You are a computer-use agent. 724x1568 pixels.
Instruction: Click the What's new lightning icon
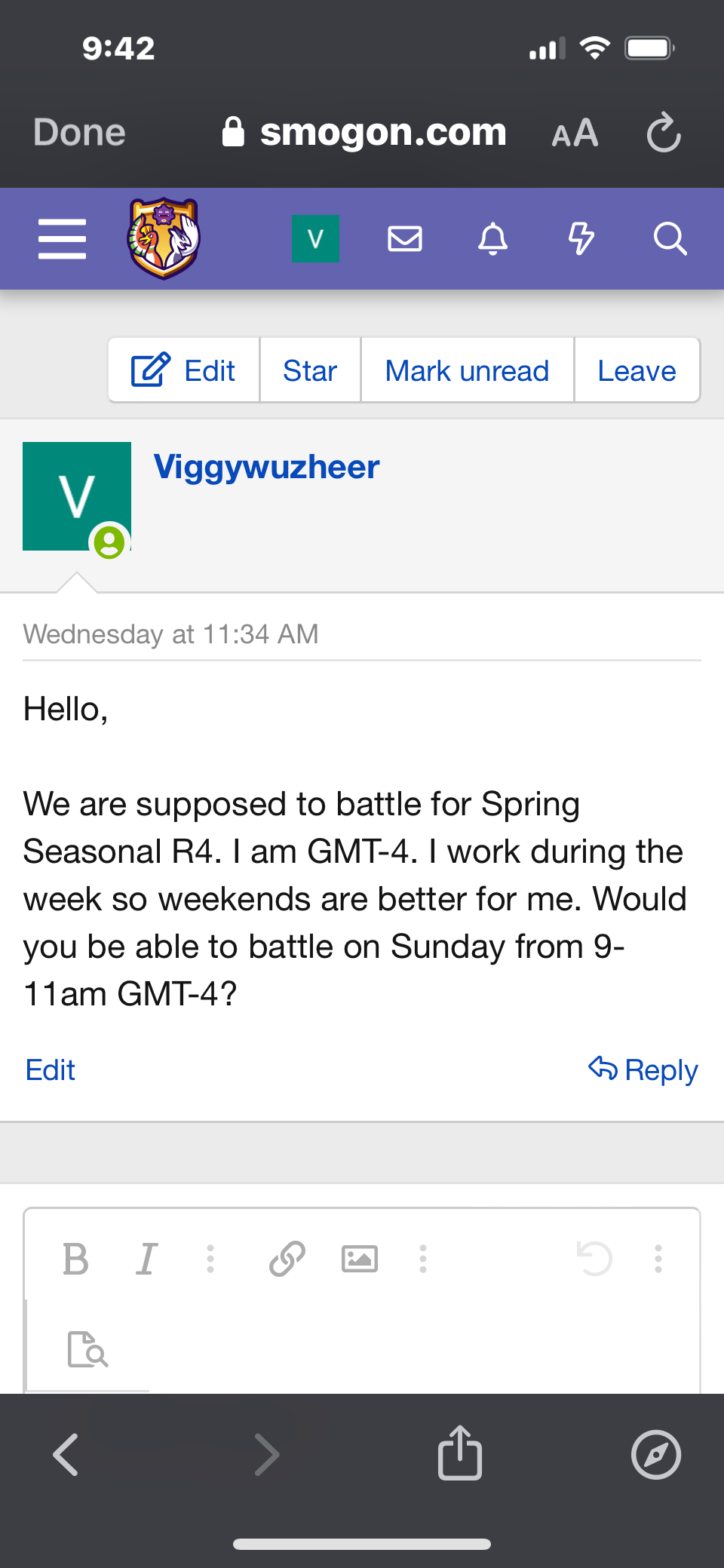pyautogui.click(x=581, y=239)
